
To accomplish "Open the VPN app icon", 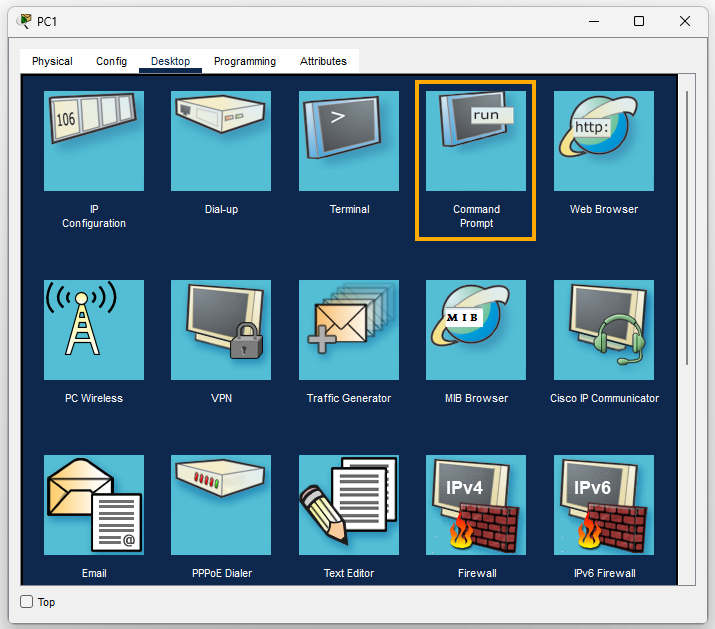I will [x=221, y=330].
